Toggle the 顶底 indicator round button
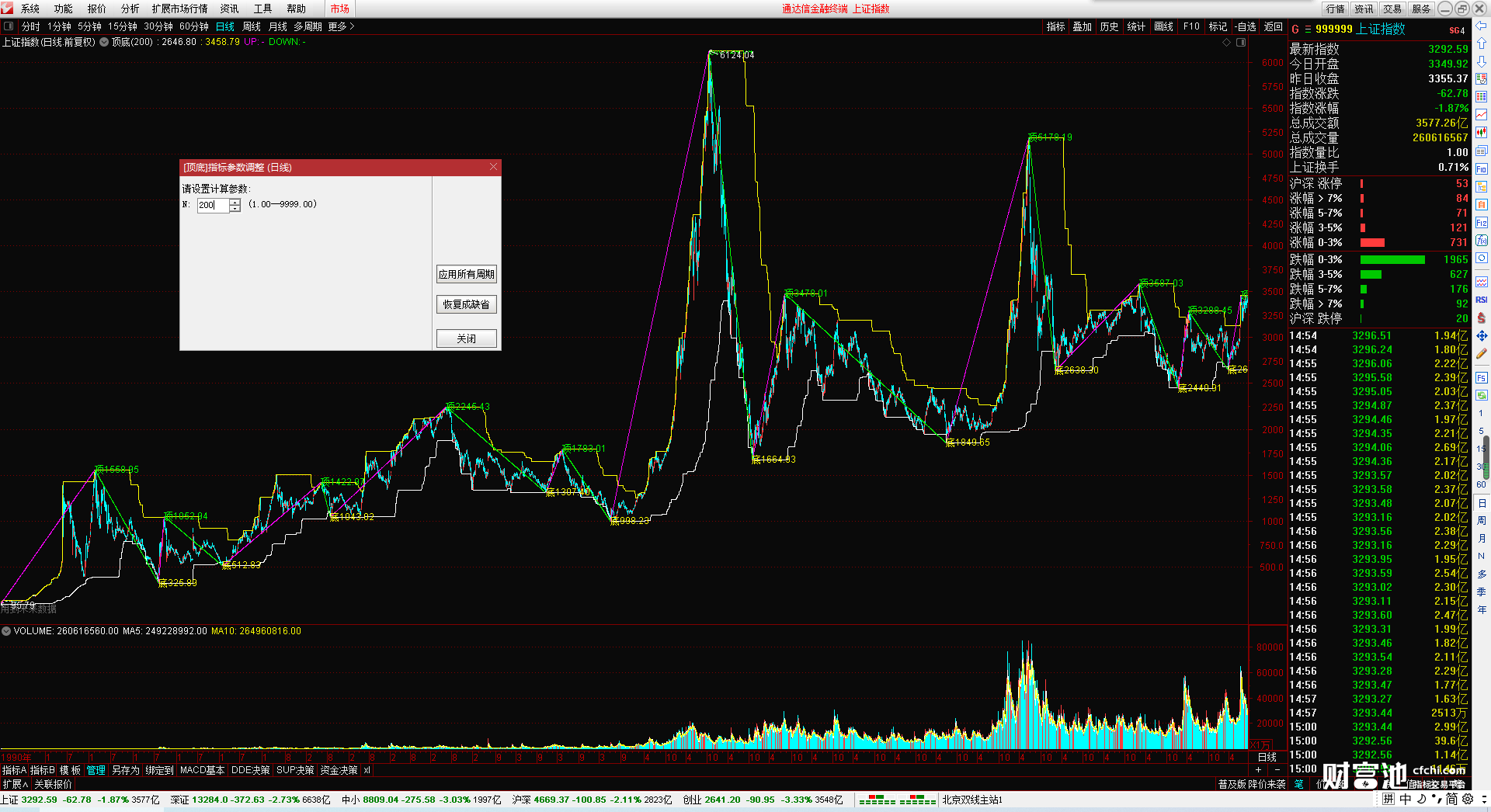The image size is (1491, 812). [104, 42]
